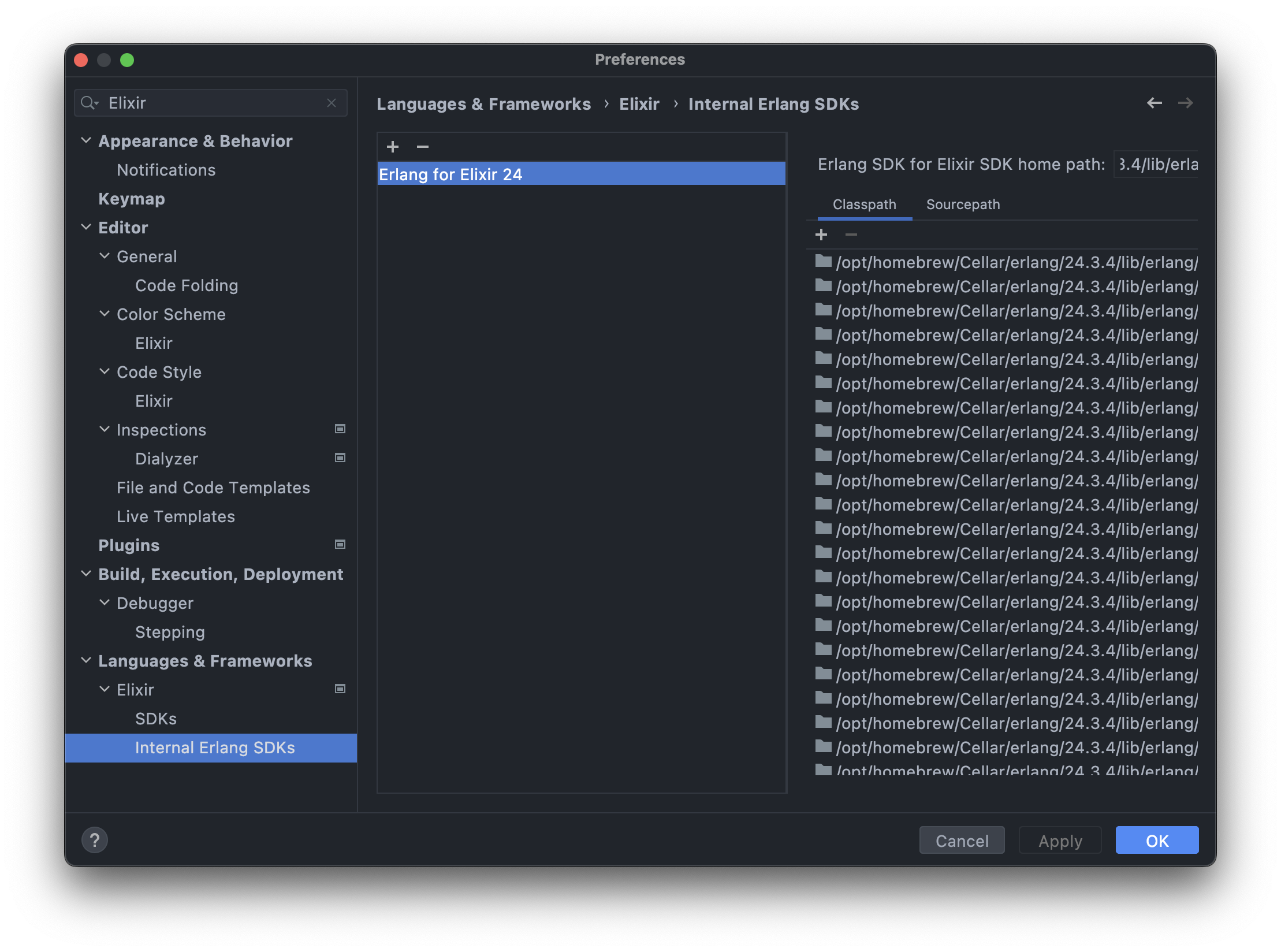1281x952 pixels.
Task: Click the Apply button
Action: click(x=1060, y=840)
